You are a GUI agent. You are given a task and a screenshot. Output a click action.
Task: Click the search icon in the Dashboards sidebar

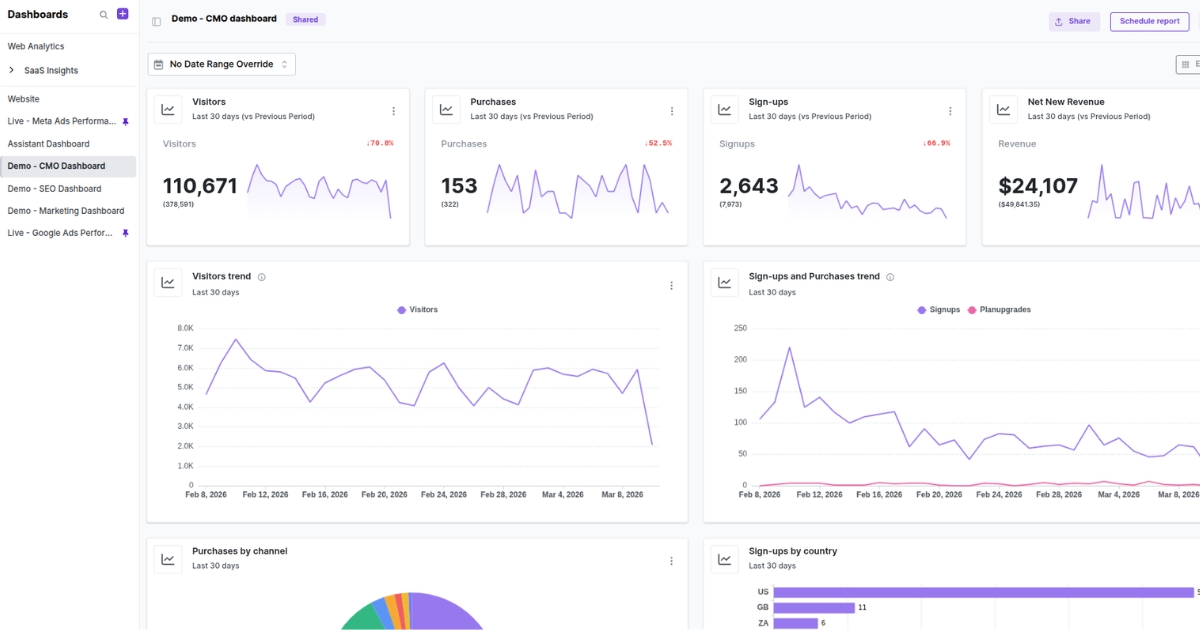click(x=103, y=14)
